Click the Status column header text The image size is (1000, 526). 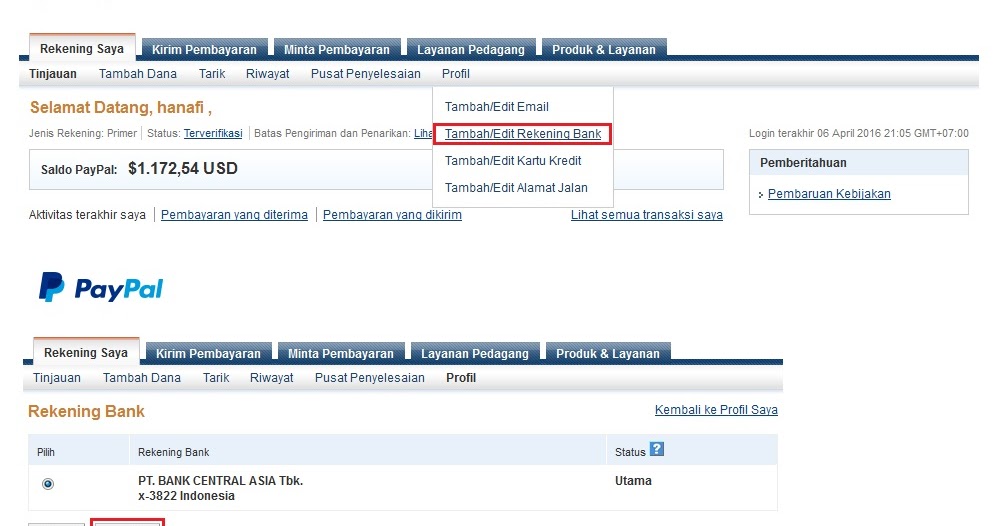(630, 452)
